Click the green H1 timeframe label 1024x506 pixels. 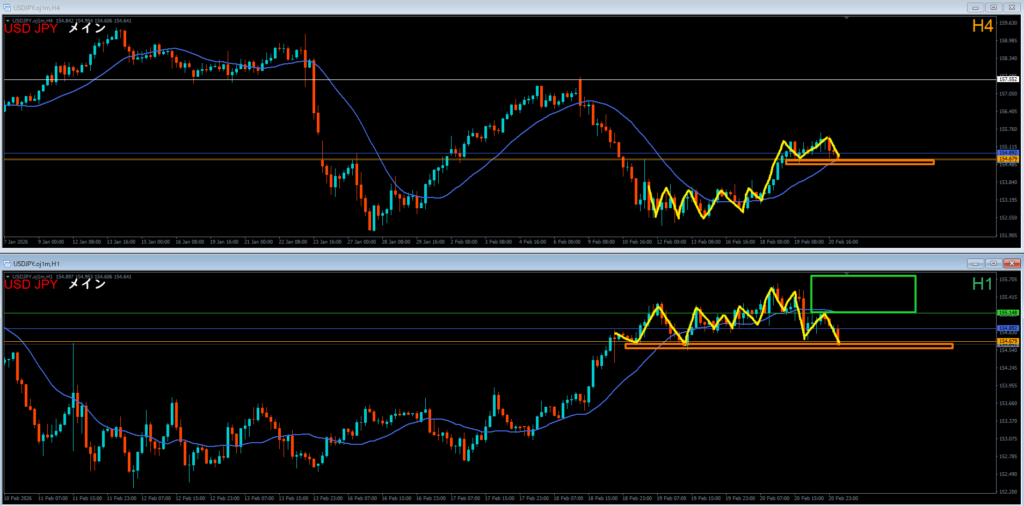(982, 284)
